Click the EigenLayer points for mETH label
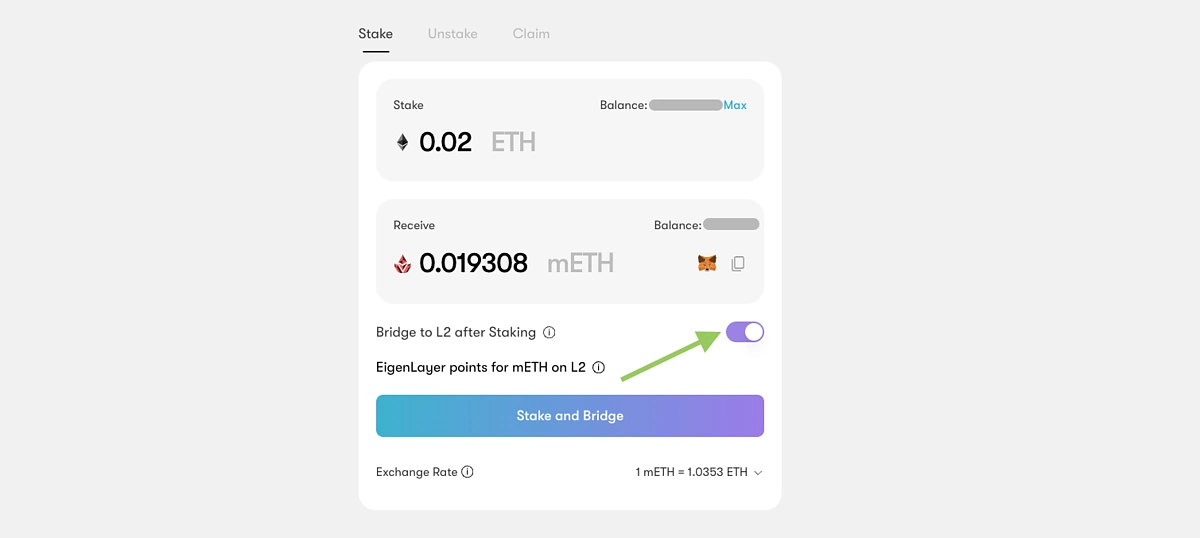 [481, 367]
